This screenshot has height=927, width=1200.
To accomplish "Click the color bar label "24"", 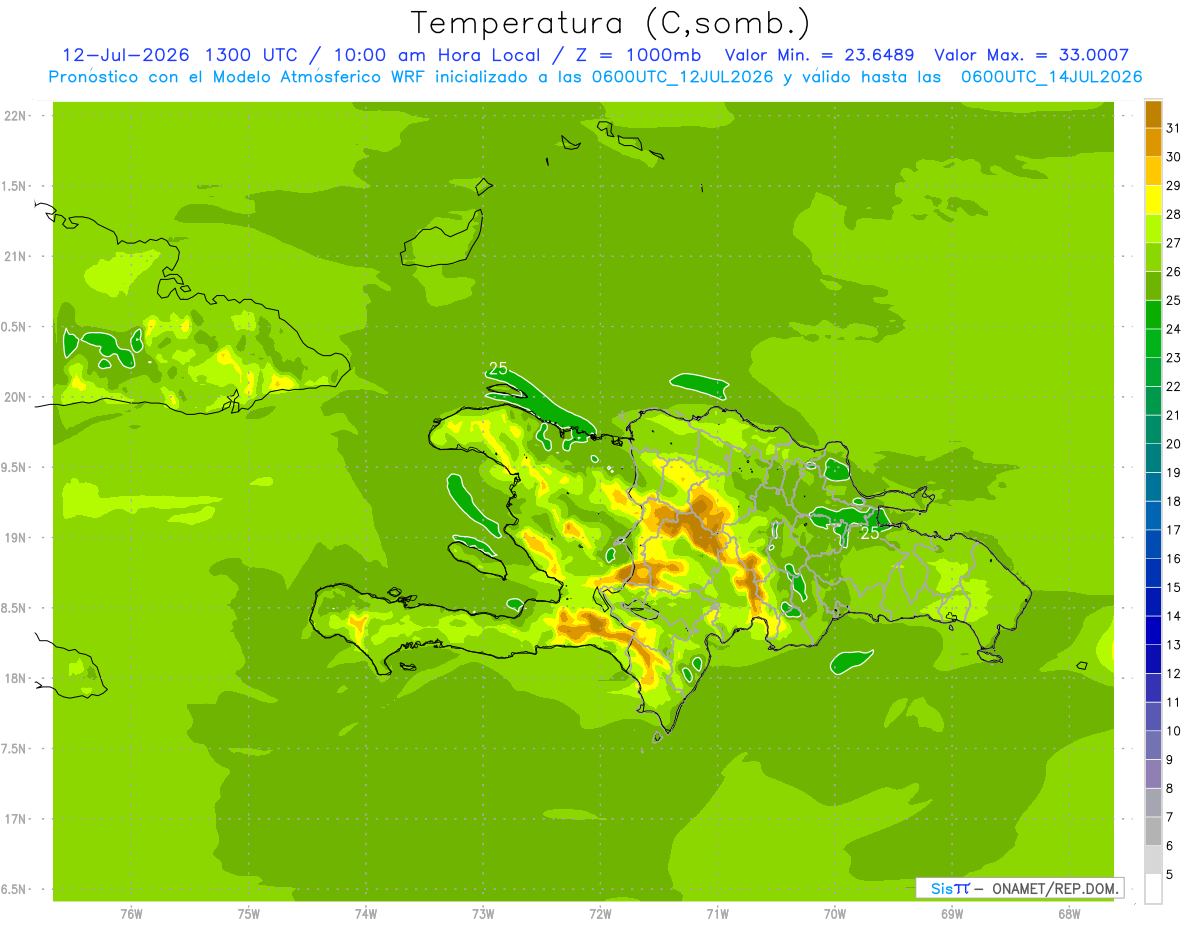I will [x=1173, y=329].
